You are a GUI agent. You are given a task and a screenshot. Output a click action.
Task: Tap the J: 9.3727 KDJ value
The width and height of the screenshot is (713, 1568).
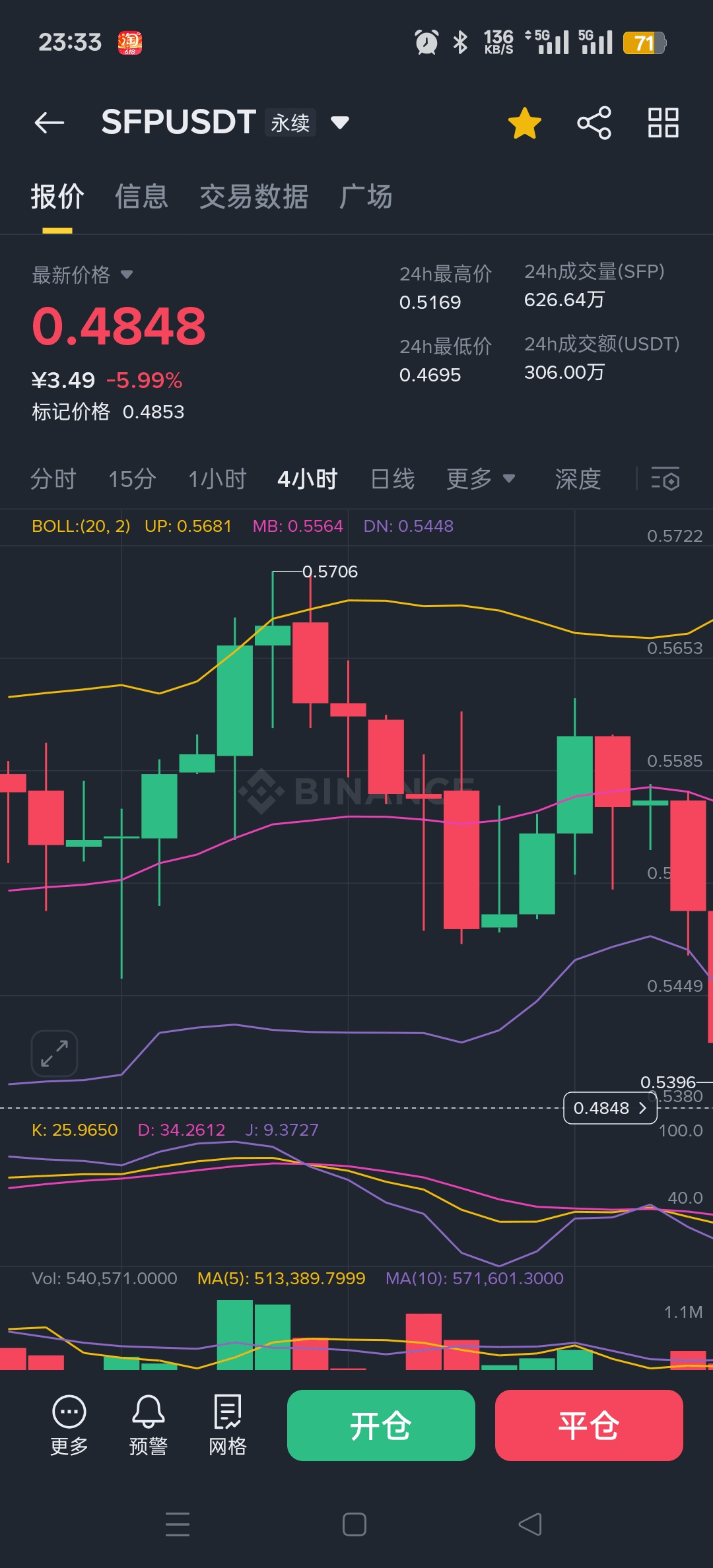(282, 1130)
